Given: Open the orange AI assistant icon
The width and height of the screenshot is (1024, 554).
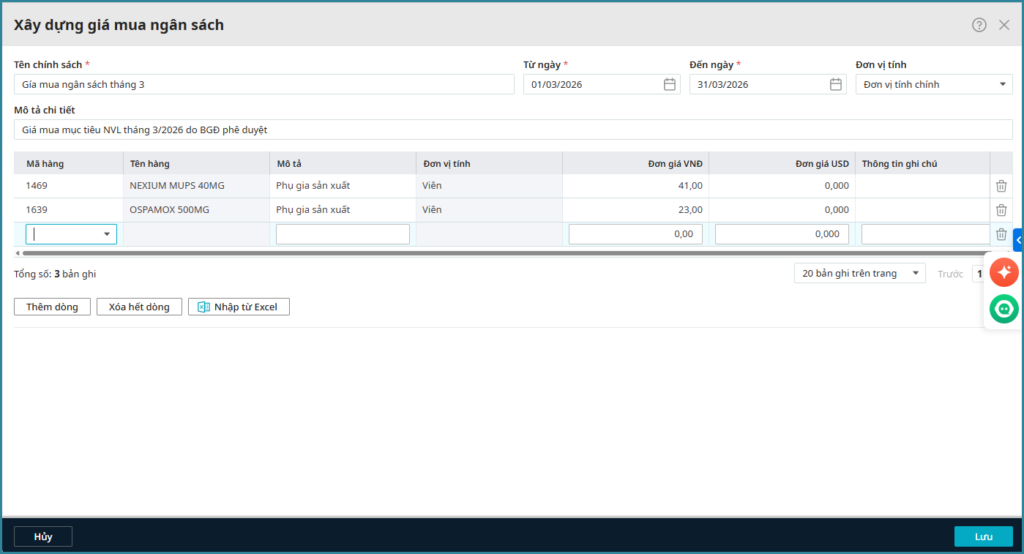Looking at the screenshot, I should coord(1004,272).
